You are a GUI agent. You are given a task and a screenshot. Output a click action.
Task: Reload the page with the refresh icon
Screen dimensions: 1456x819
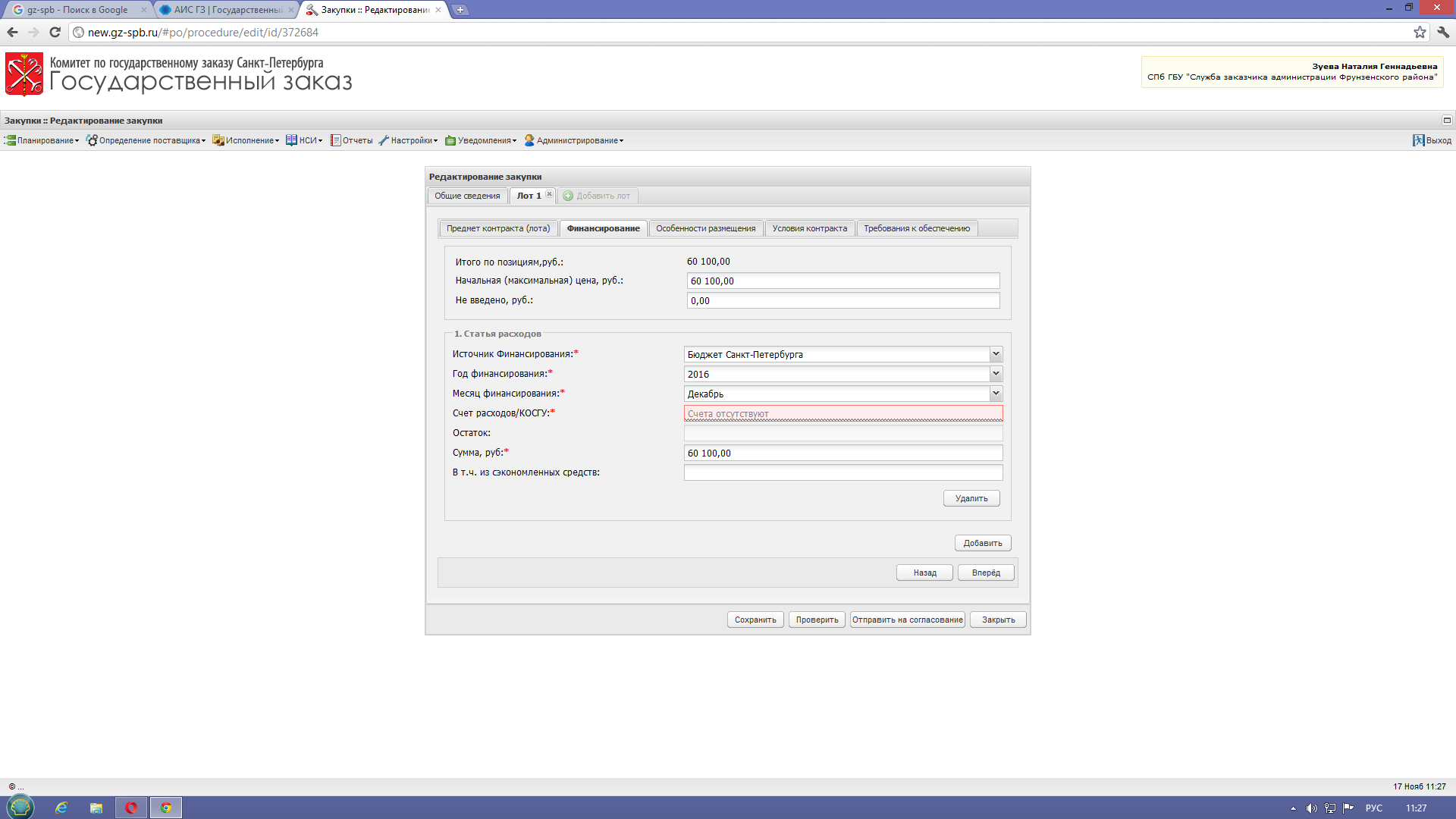point(55,32)
